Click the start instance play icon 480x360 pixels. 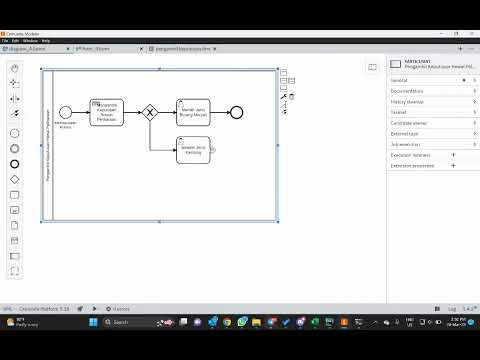click(x=94, y=309)
